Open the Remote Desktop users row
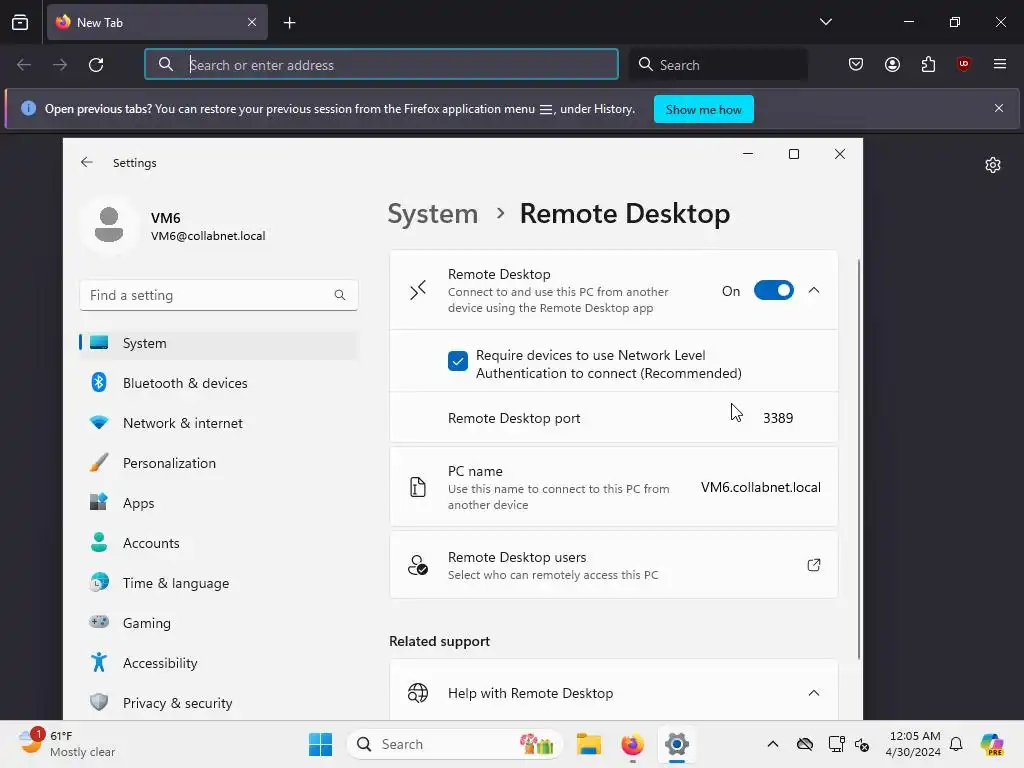 (613, 565)
